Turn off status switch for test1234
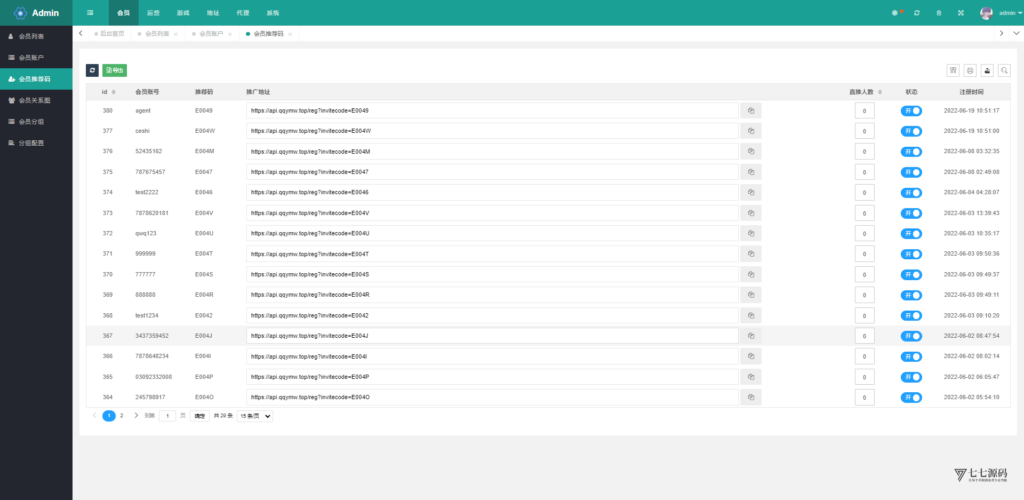The width and height of the screenshot is (1024, 500). pos(911,315)
